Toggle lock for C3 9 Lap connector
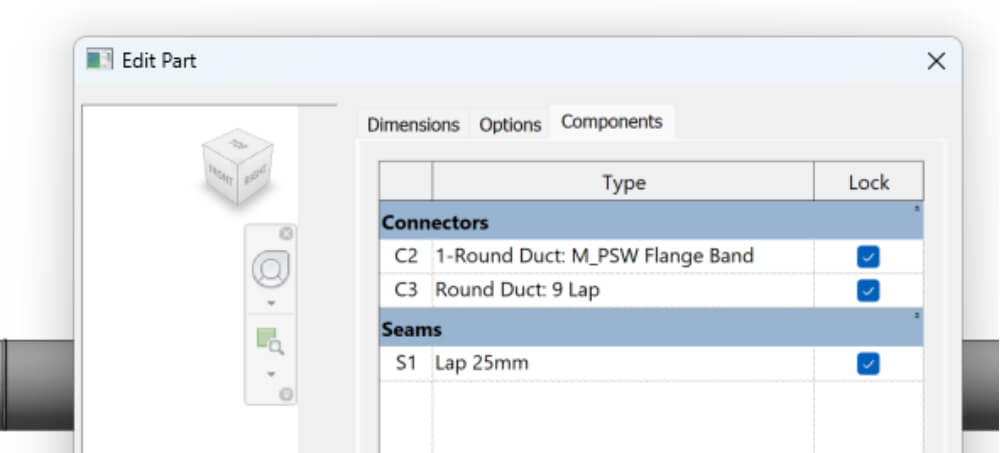The image size is (1000, 453). (868, 290)
